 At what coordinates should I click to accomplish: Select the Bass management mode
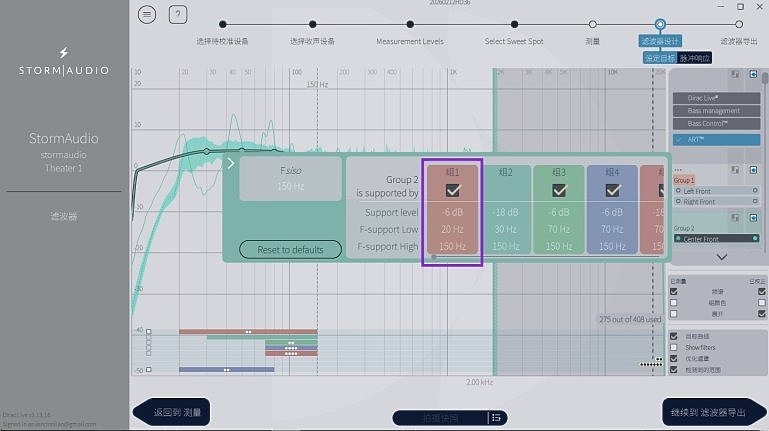[x=717, y=111]
